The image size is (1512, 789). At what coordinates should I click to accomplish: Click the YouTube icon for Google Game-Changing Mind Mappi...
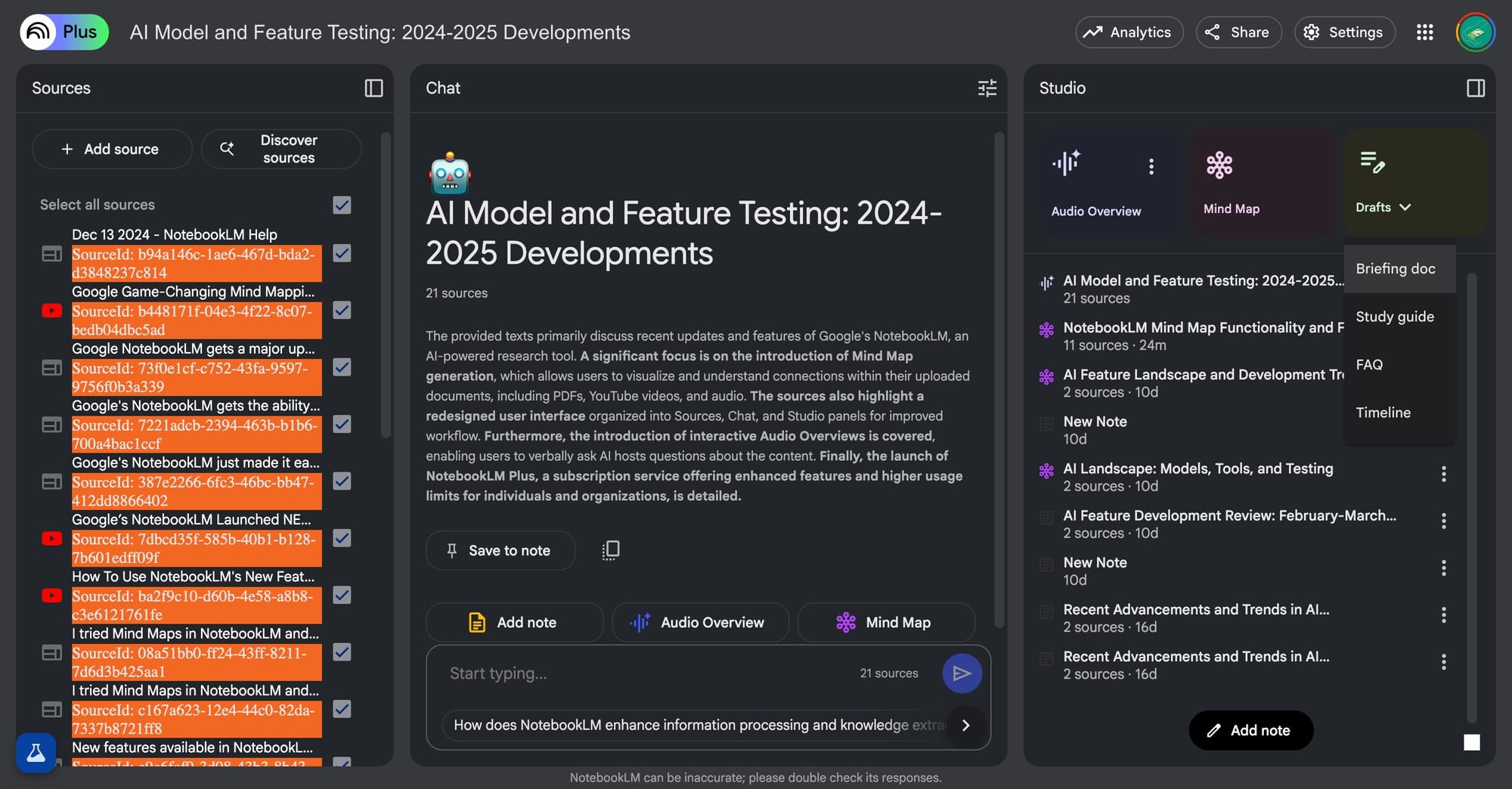pos(51,311)
